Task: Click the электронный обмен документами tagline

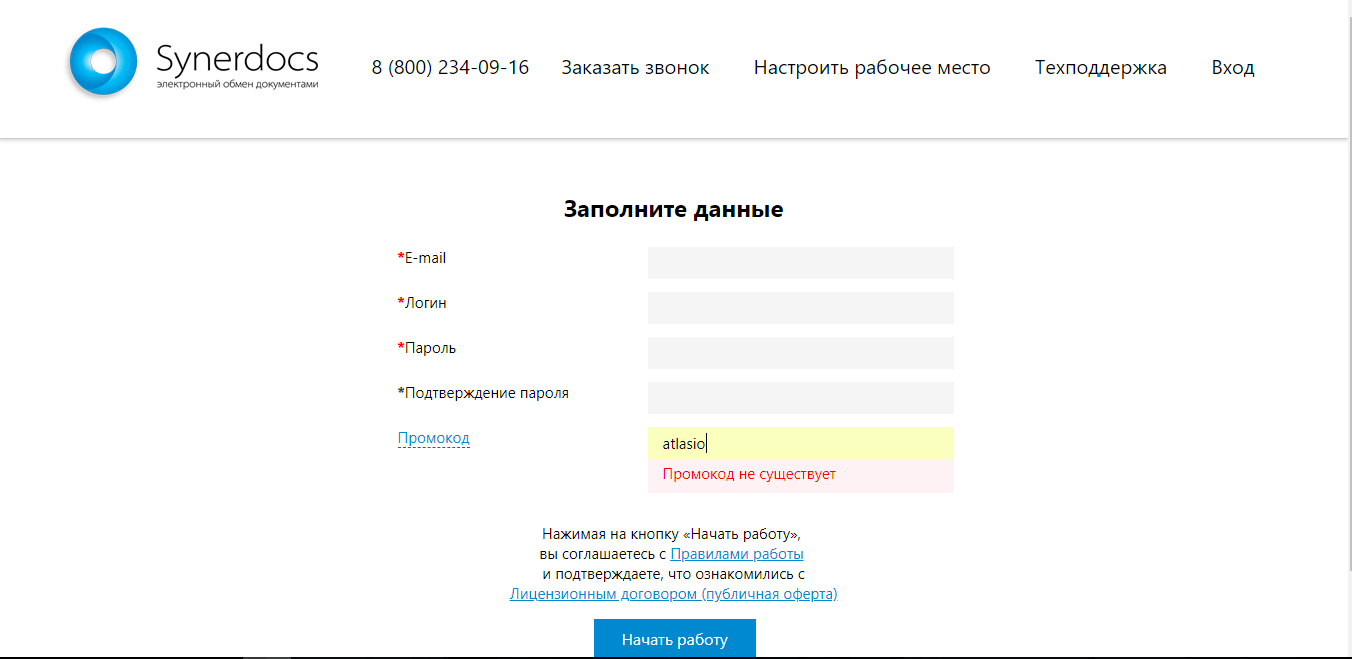Action: pos(237,85)
